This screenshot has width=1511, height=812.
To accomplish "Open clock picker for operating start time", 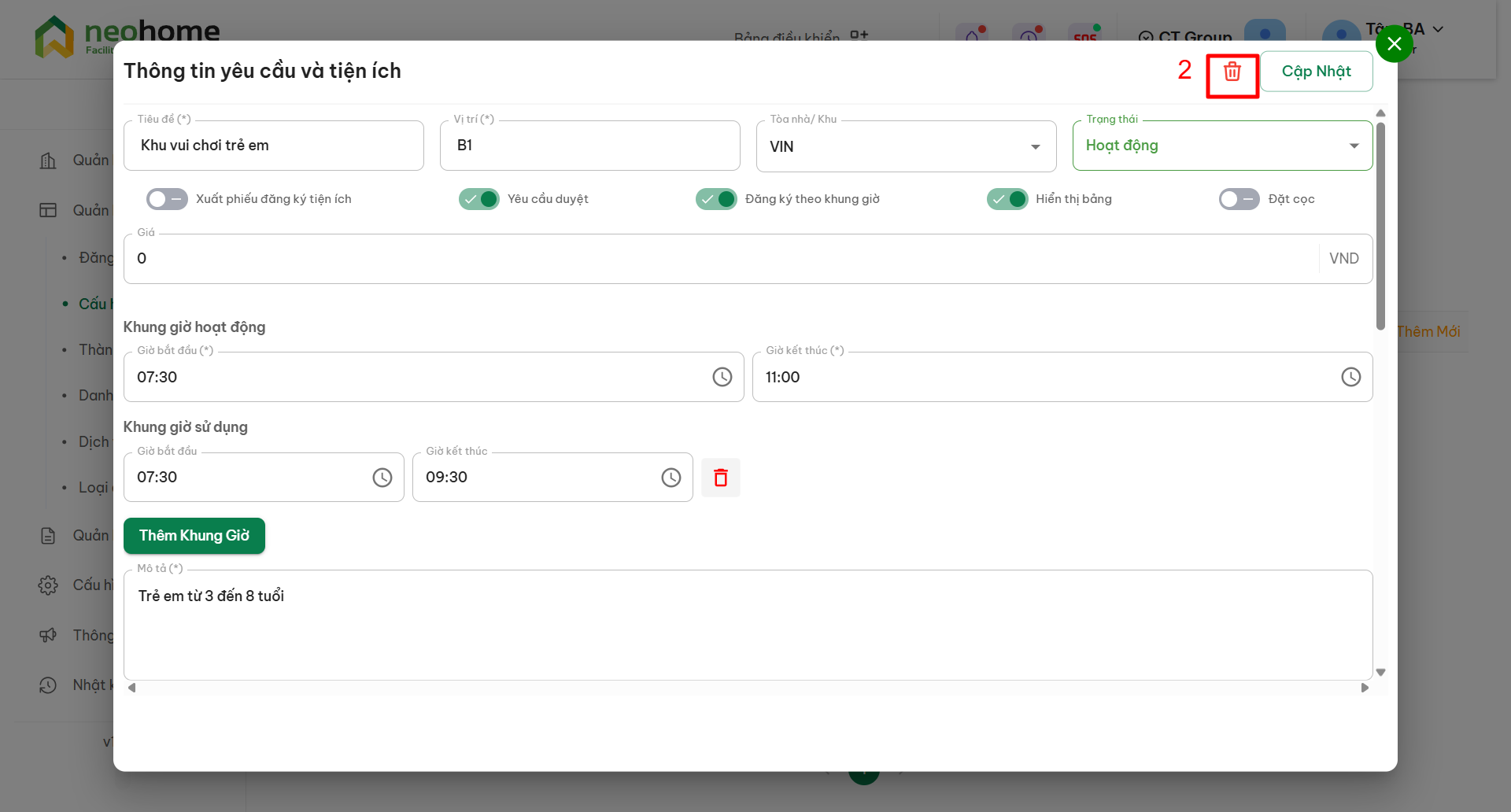I will tap(722, 377).
